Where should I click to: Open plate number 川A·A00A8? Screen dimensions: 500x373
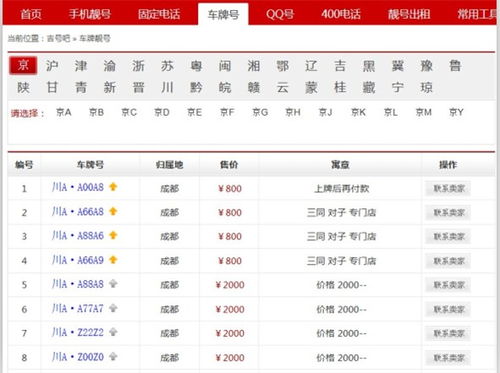78,187
